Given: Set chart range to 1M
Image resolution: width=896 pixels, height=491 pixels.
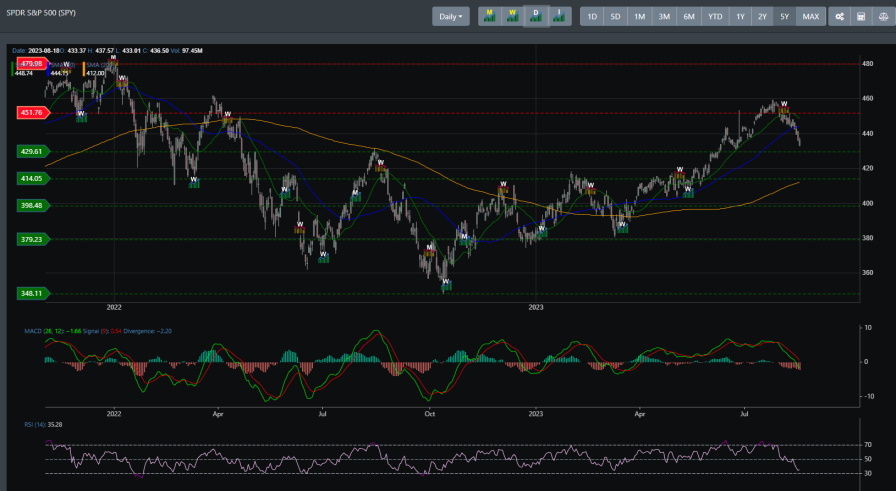Looking at the screenshot, I should (639, 17).
